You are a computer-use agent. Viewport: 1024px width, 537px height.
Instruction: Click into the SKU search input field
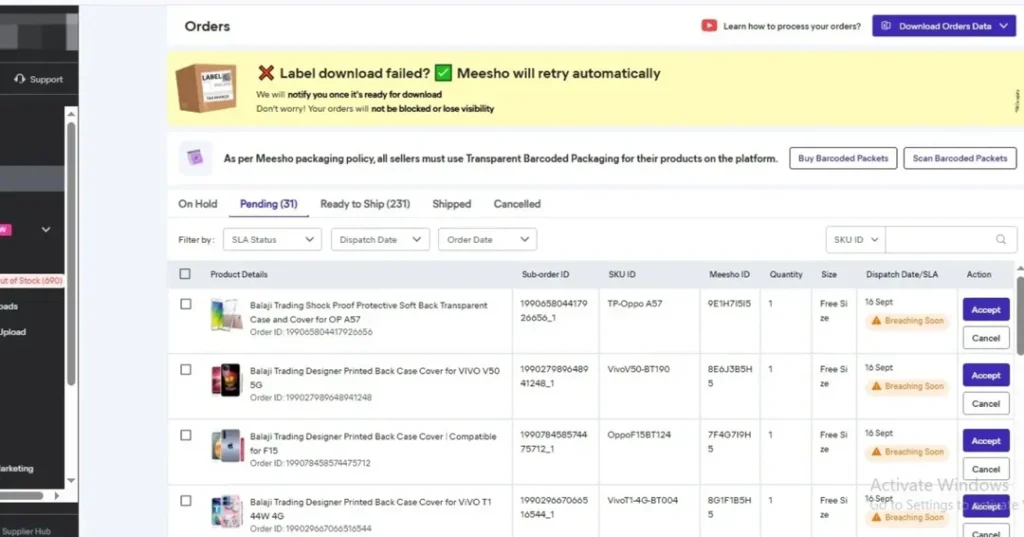[x=938, y=240]
